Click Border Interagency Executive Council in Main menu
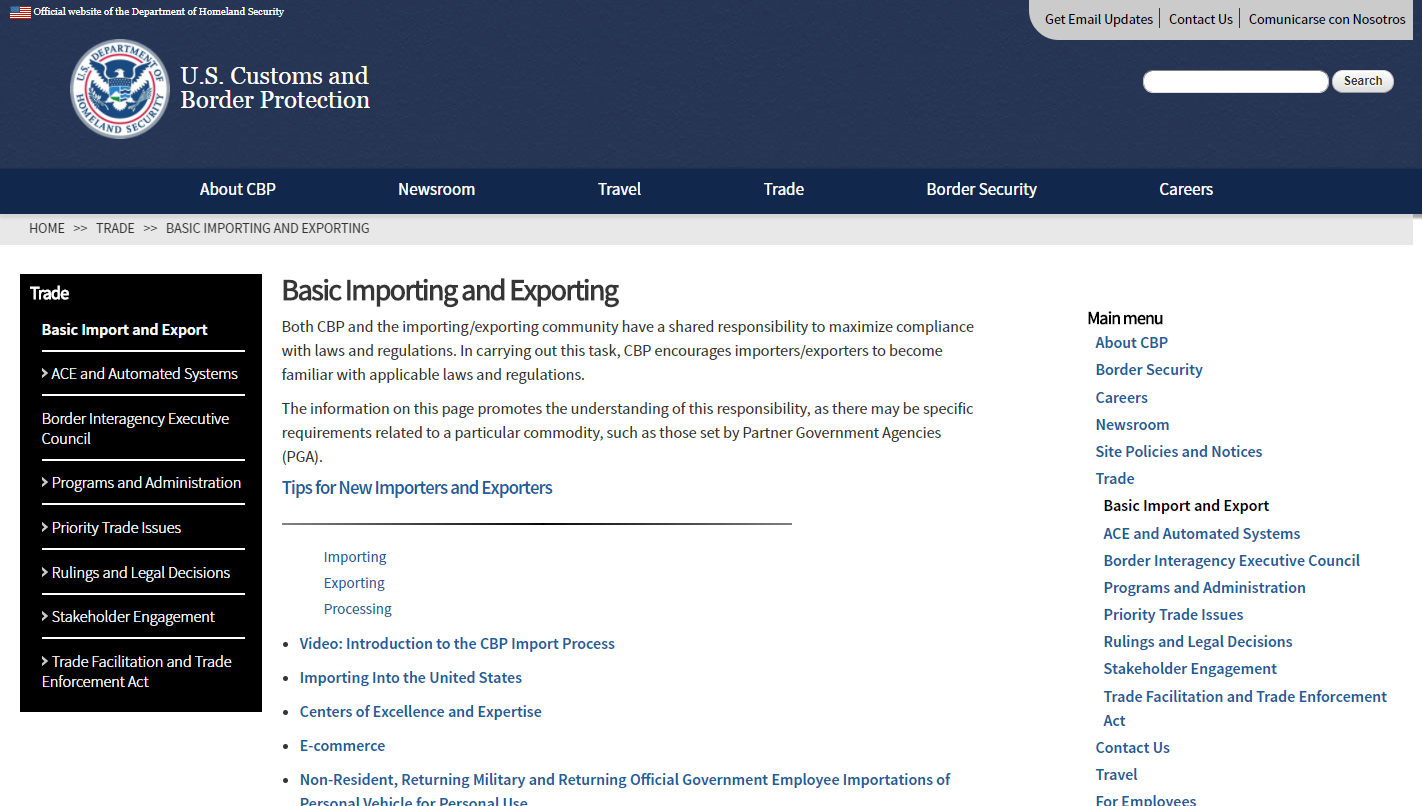The image size is (1422, 806). pos(1232,560)
